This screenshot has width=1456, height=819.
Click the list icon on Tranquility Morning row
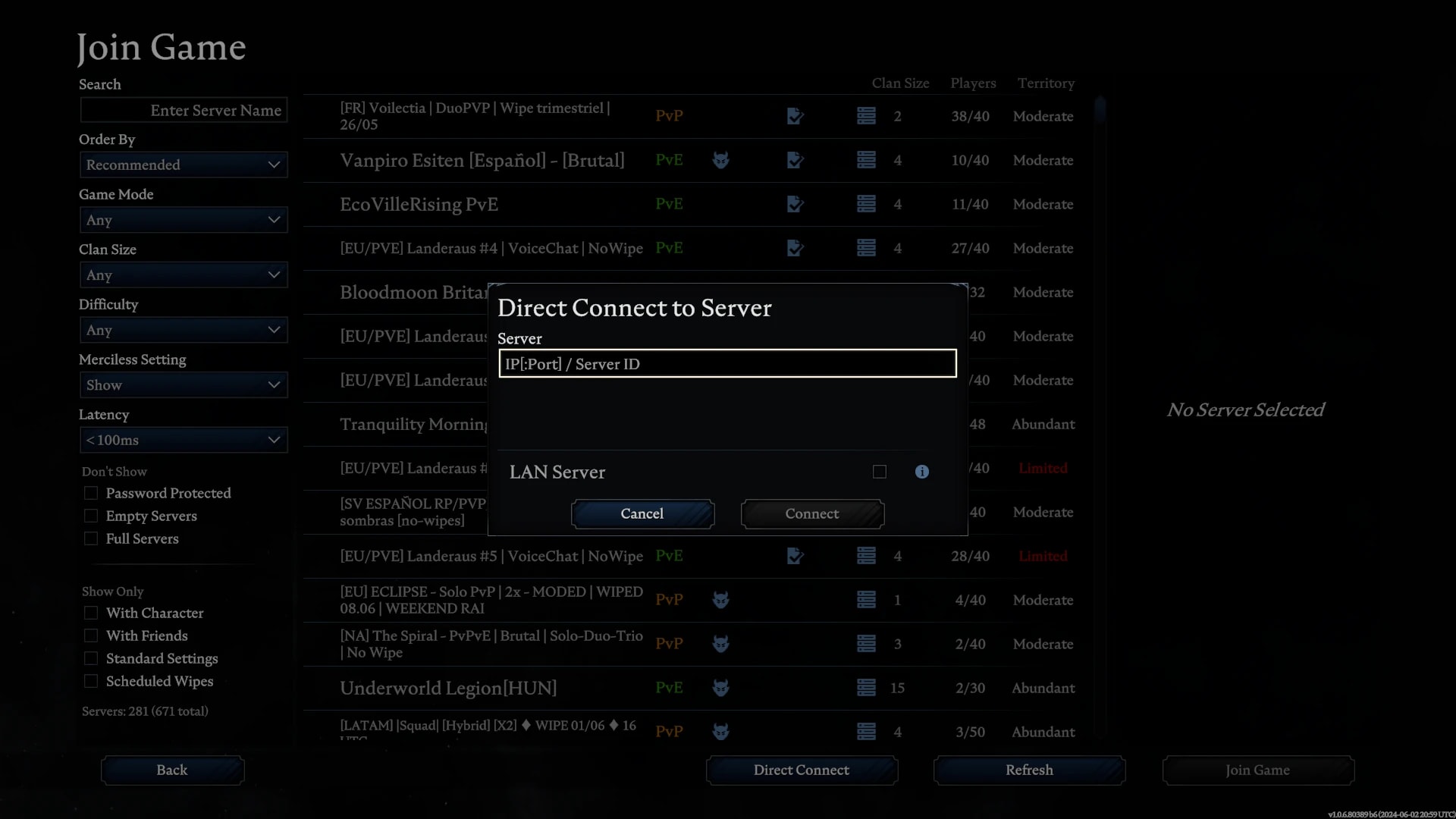coord(864,423)
